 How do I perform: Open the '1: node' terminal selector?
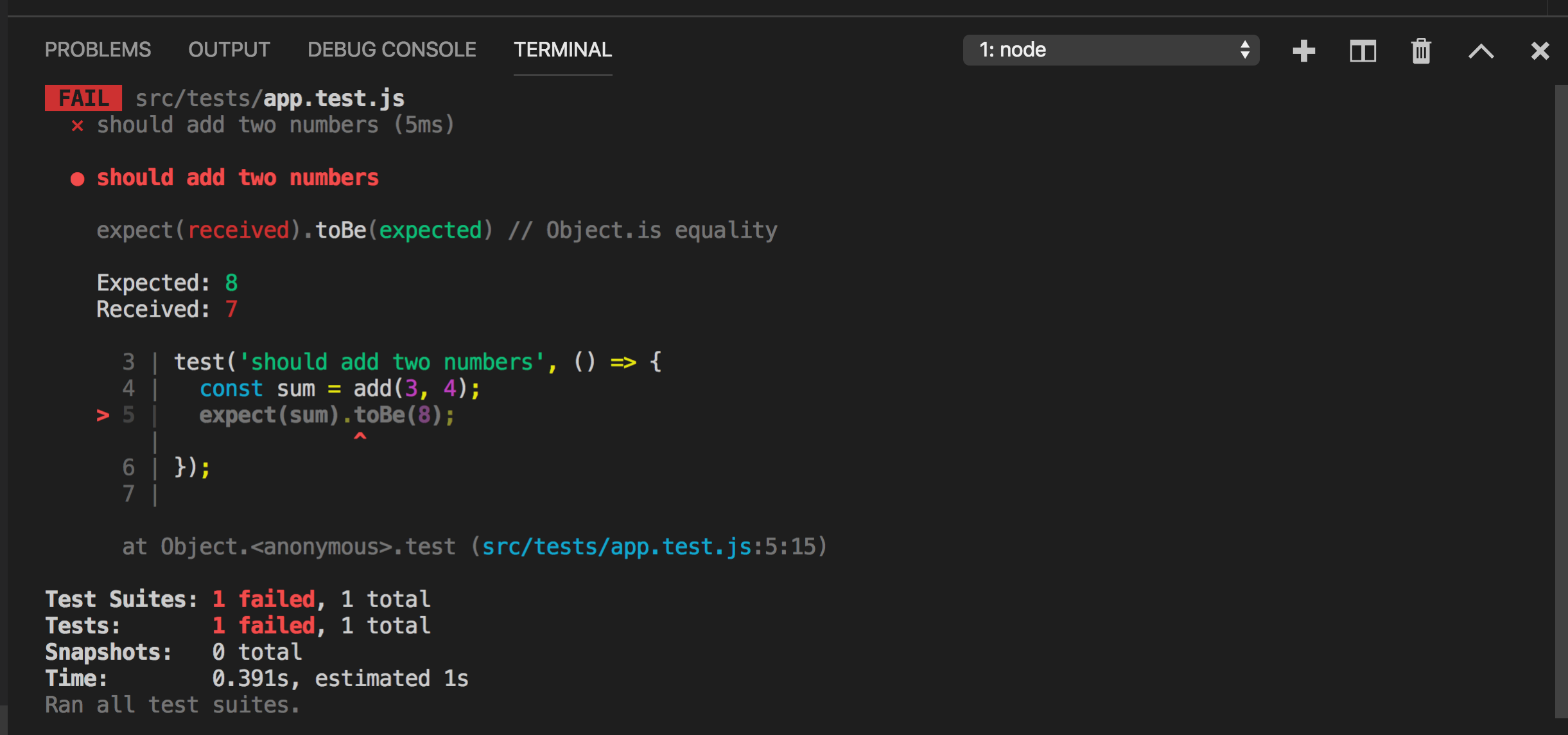(x=1111, y=50)
